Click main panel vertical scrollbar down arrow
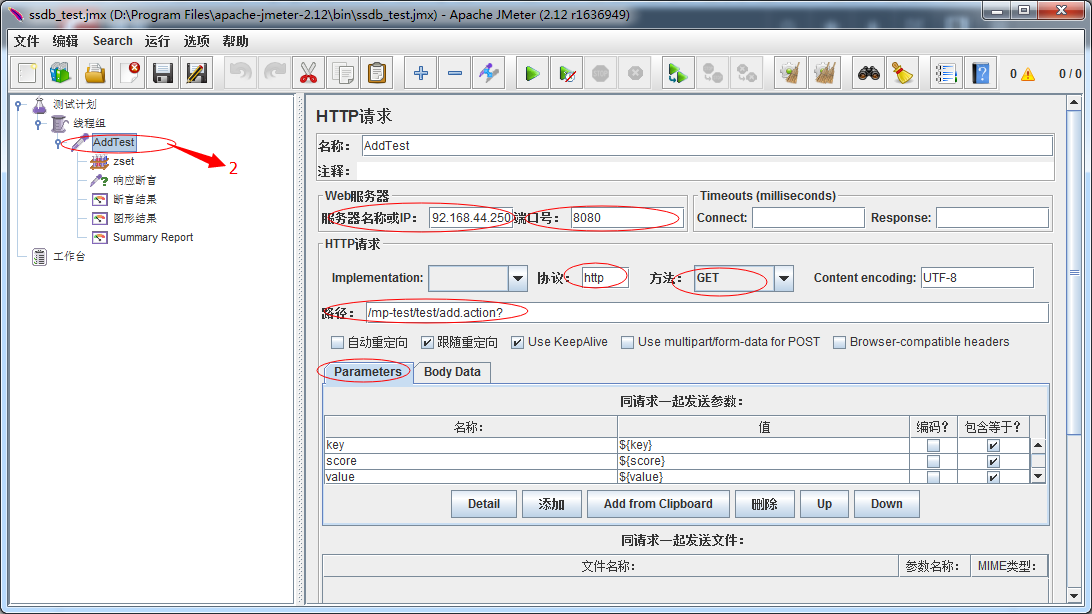1092x614 pixels. (x=1073, y=596)
